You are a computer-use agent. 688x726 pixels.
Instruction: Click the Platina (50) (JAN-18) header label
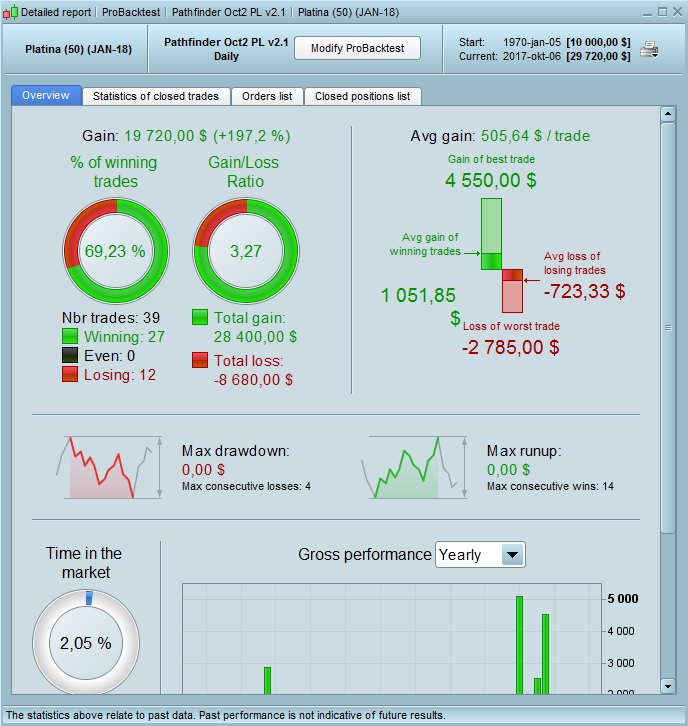78,49
